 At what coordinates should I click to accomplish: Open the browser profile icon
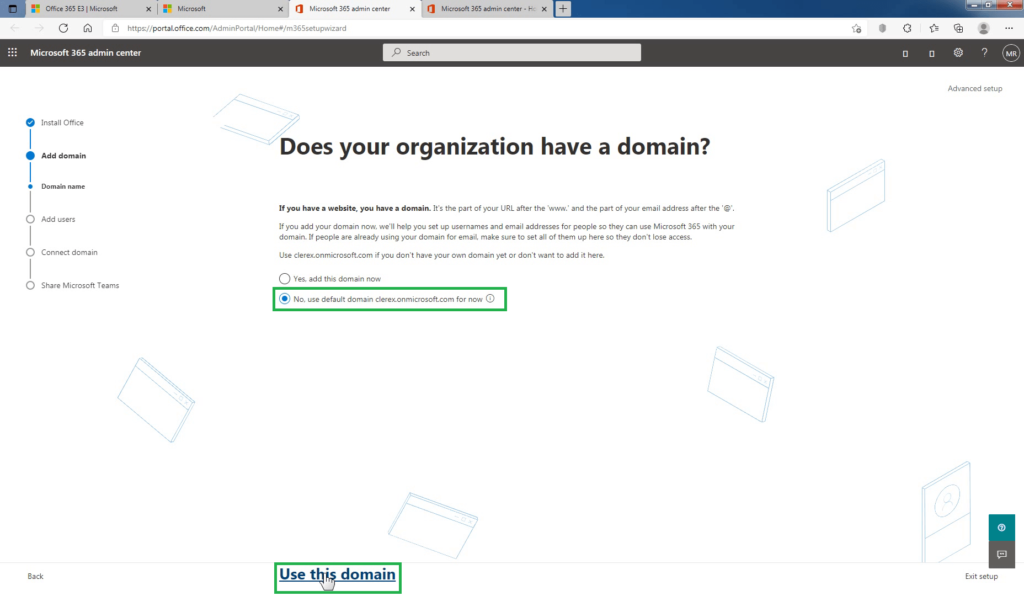point(984,28)
